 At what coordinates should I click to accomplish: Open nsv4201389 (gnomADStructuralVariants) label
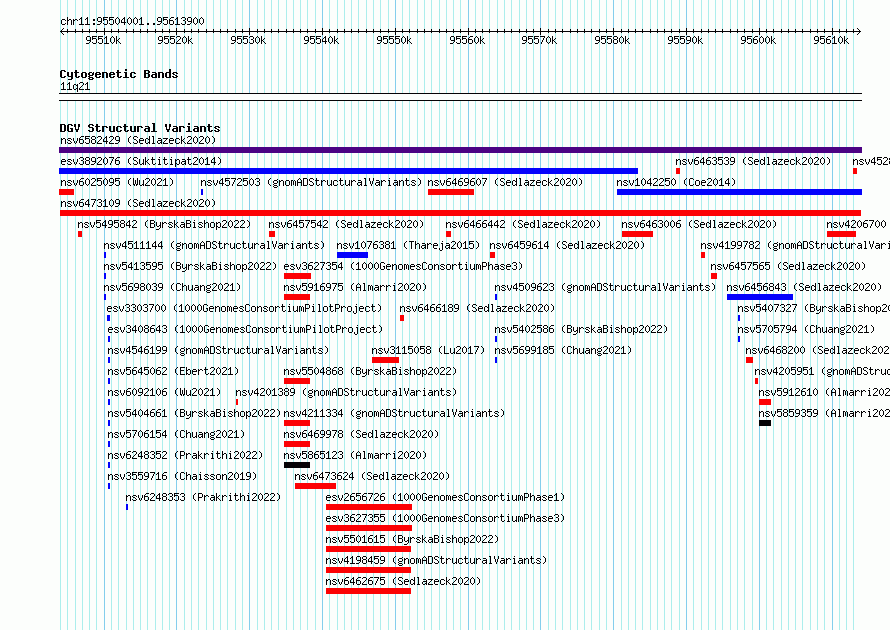click(x=346, y=392)
